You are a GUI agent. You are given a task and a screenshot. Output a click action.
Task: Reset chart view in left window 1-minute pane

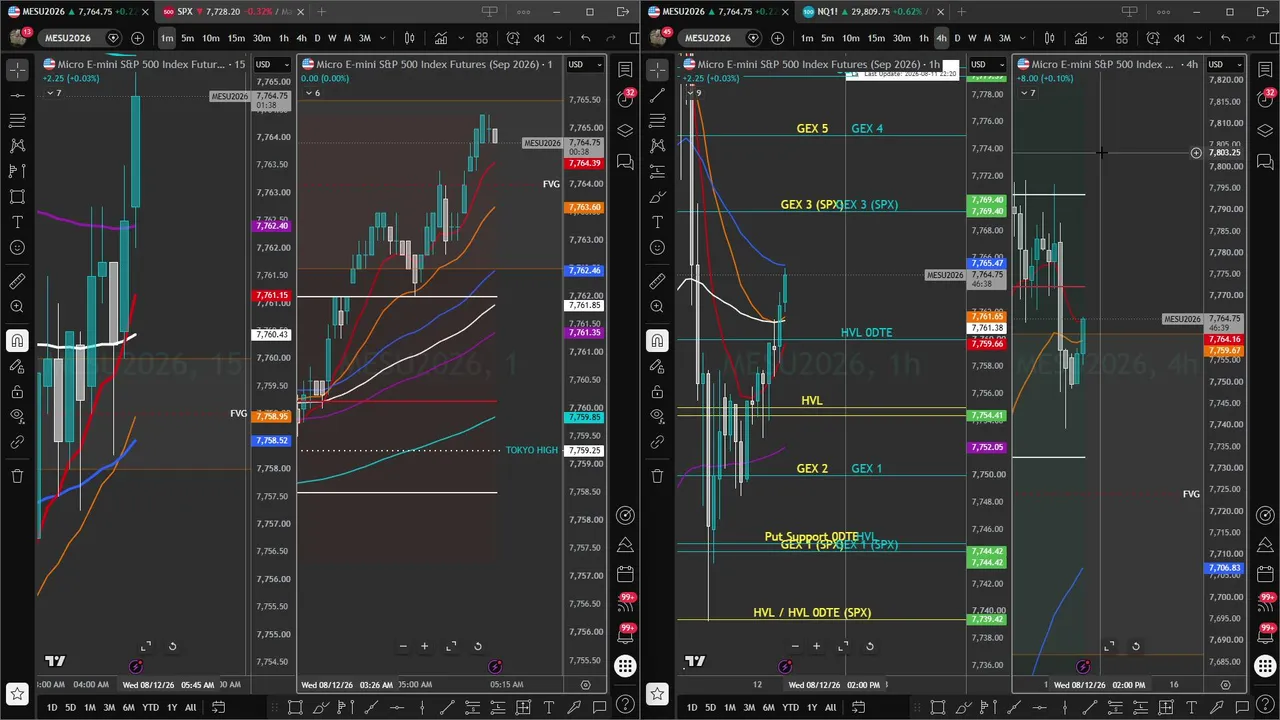point(477,646)
